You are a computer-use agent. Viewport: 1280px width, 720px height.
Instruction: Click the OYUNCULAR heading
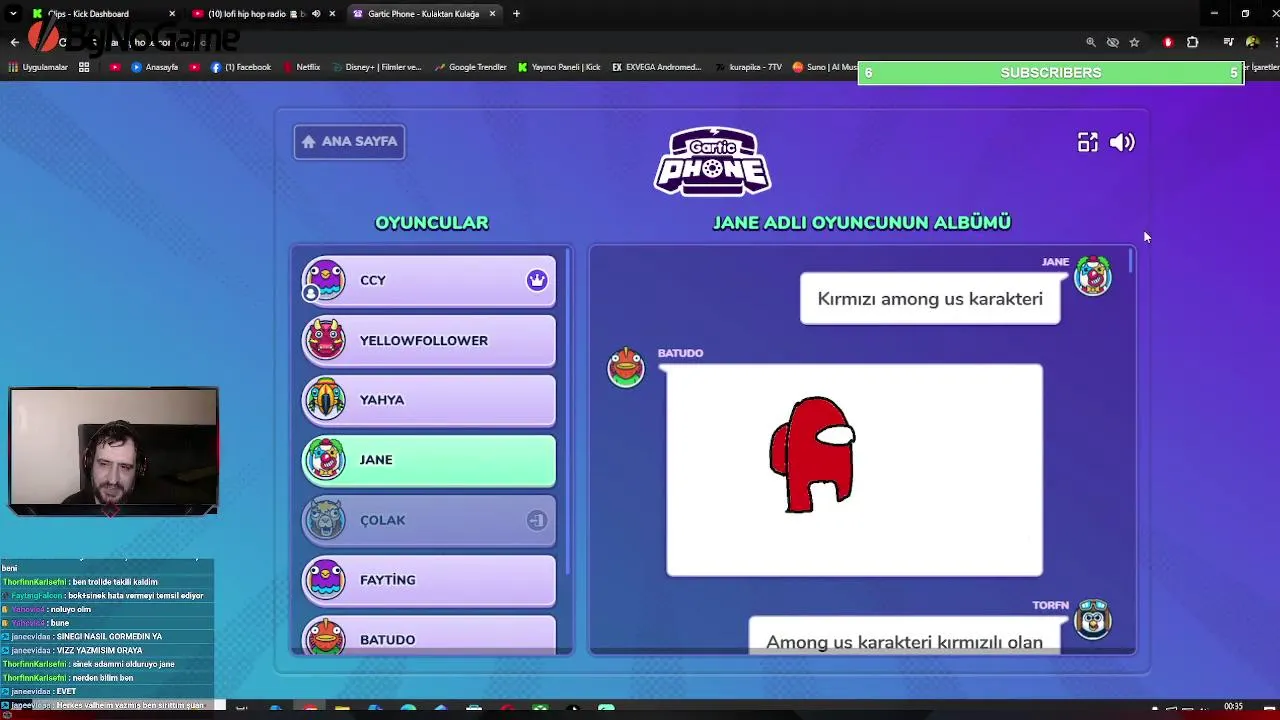431,223
